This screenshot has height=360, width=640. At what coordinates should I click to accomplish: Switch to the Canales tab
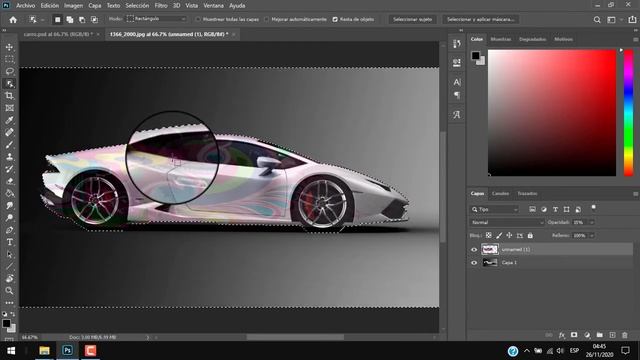point(500,193)
